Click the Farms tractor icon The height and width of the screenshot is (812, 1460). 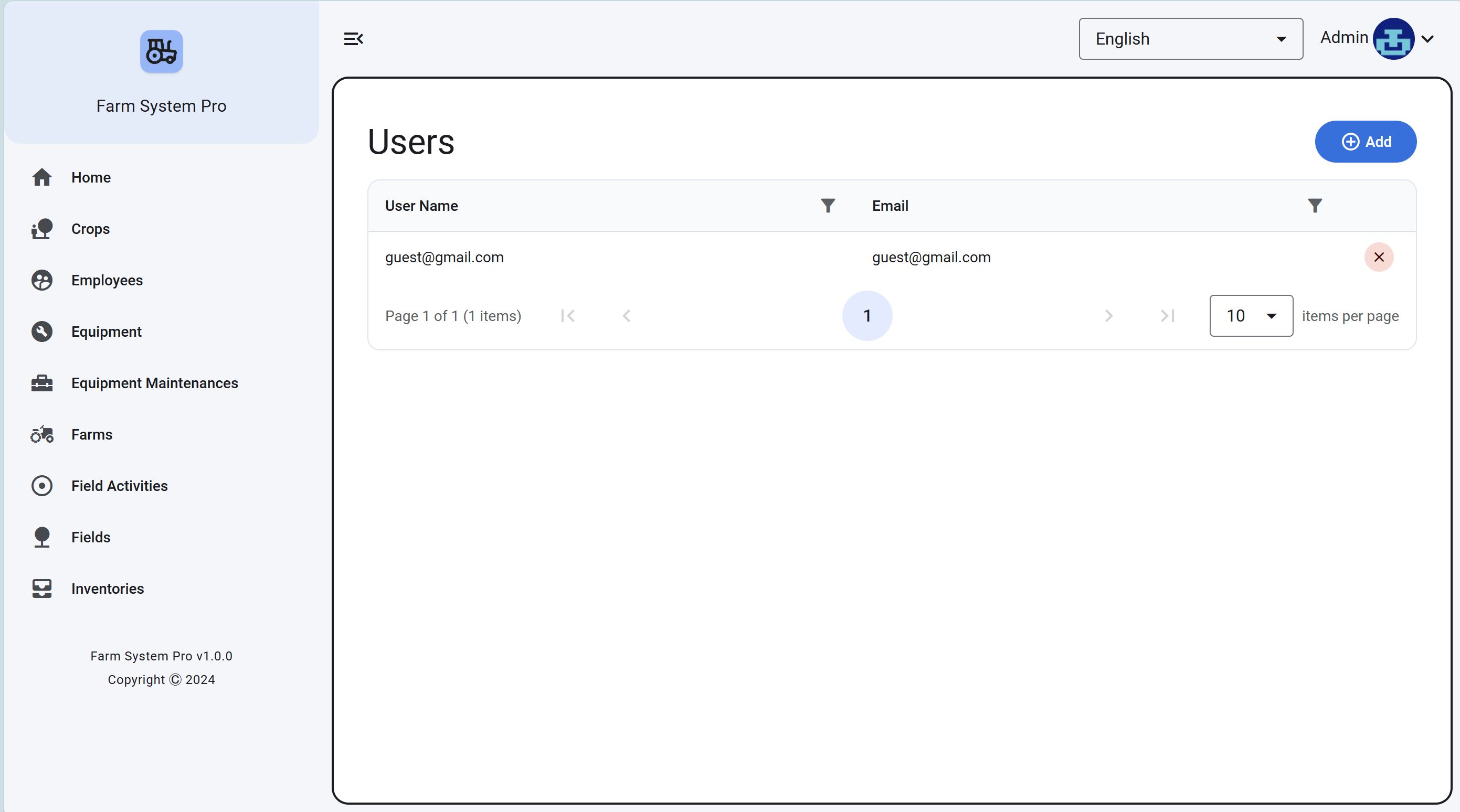pyautogui.click(x=42, y=435)
